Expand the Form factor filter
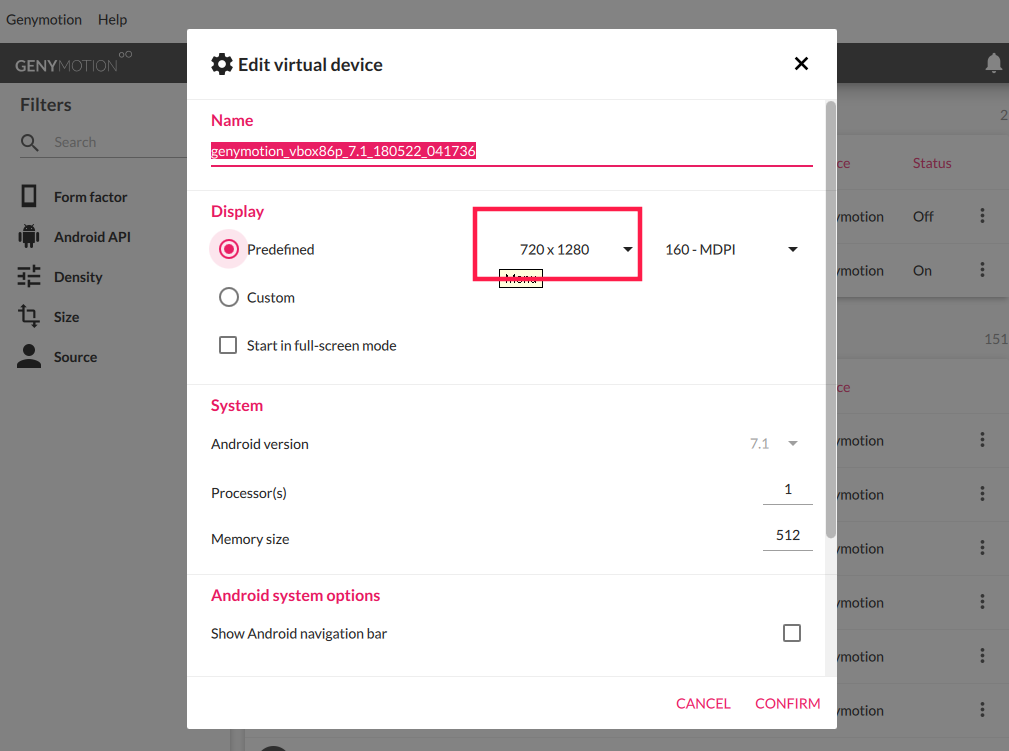Viewport: 1009px width, 751px height. (90, 197)
